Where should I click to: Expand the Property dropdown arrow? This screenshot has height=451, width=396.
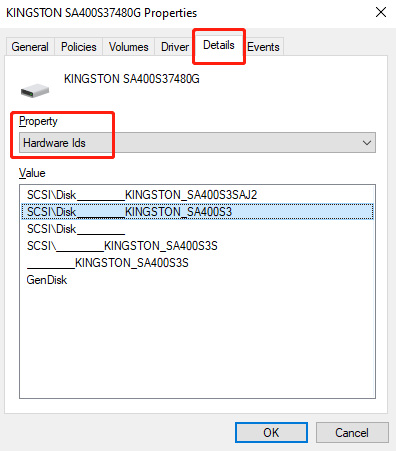[367, 143]
